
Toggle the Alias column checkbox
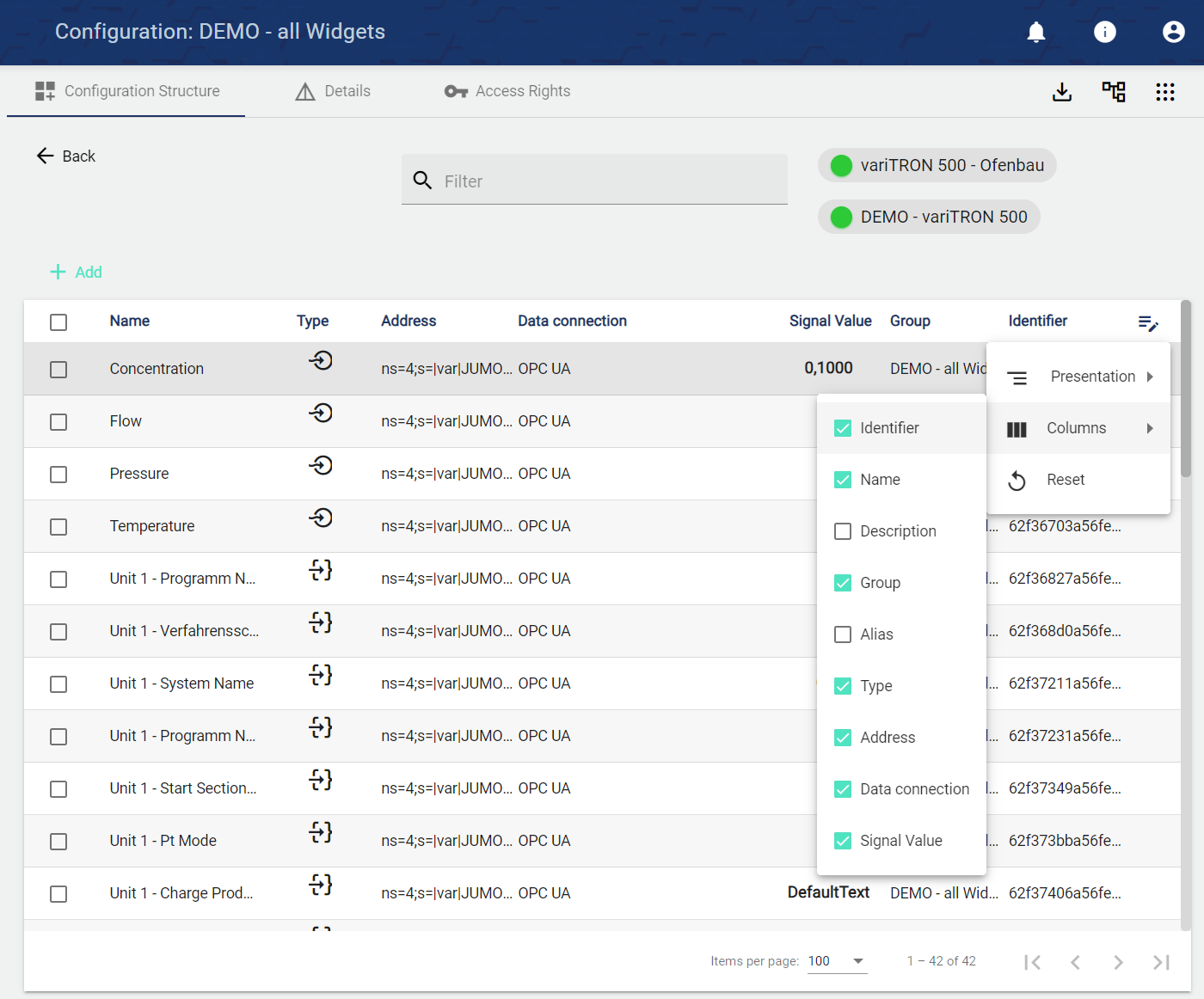[x=843, y=634]
